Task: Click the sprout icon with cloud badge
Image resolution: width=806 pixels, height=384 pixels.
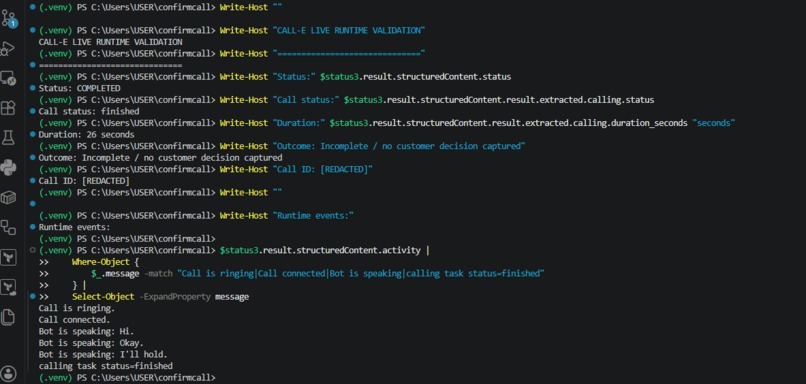Action: tap(8, 287)
